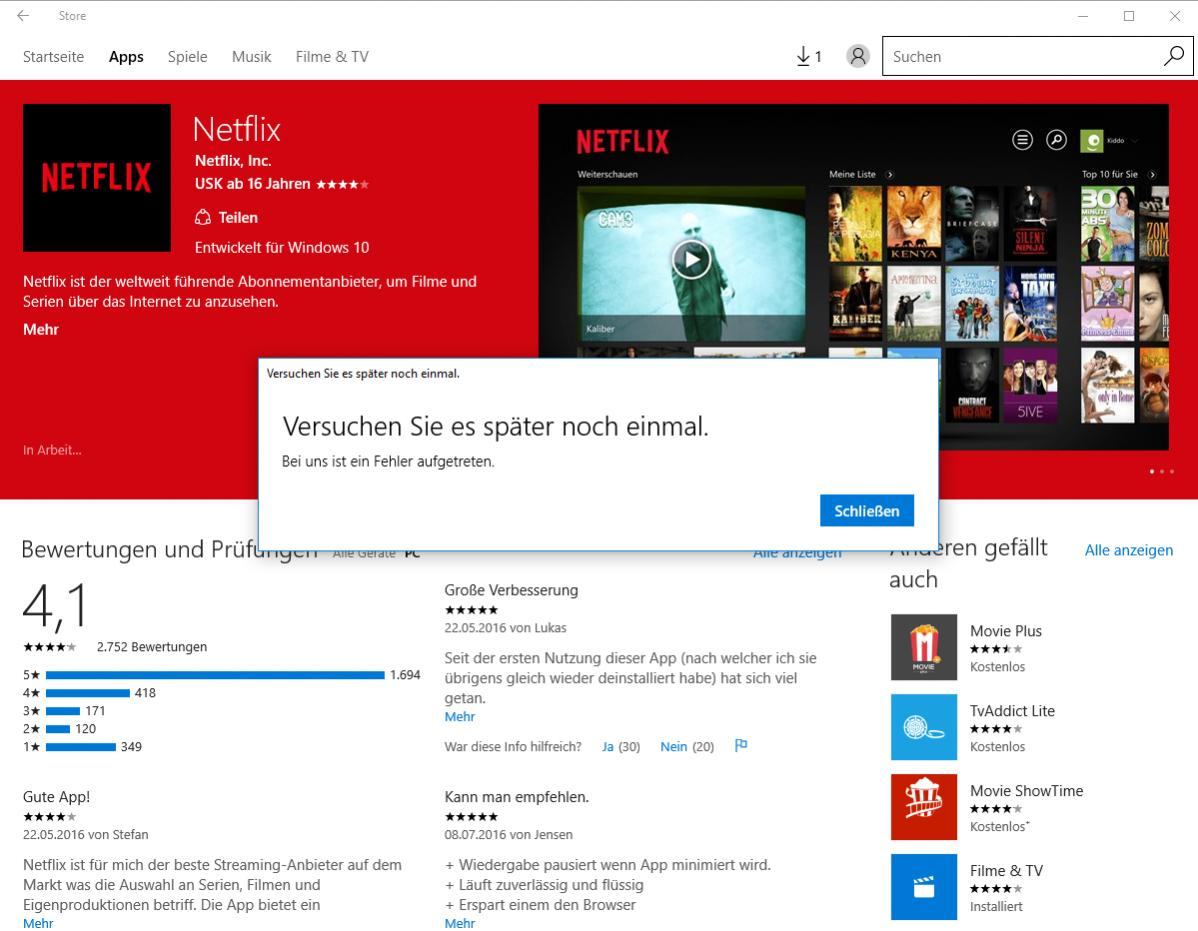The image size is (1198, 931).
Task: Read more of the Gute App! review
Action: (38, 923)
